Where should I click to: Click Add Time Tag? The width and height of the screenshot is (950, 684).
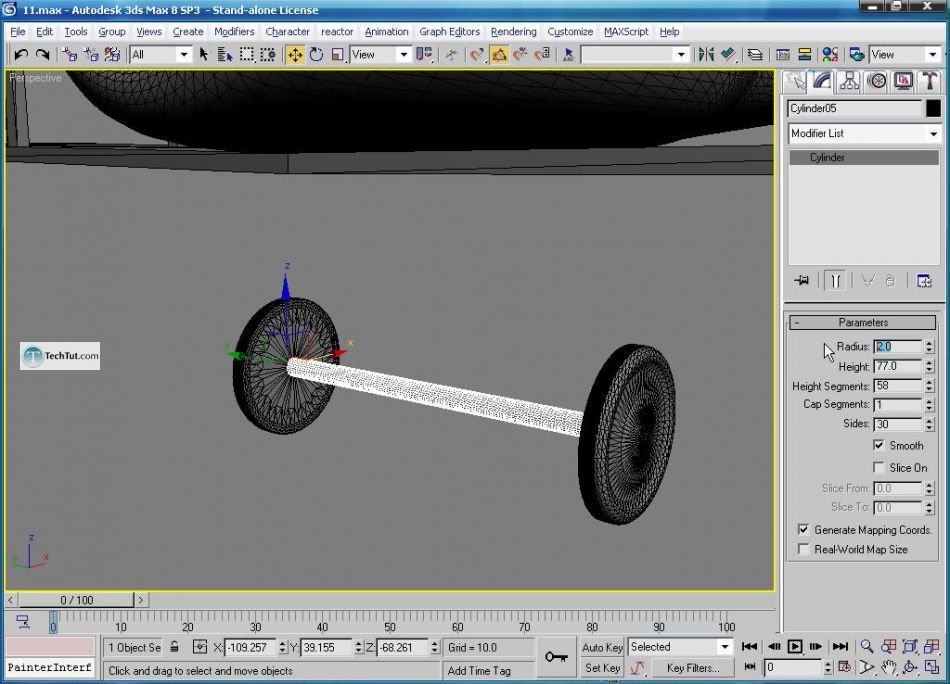[x=479, y=671]
